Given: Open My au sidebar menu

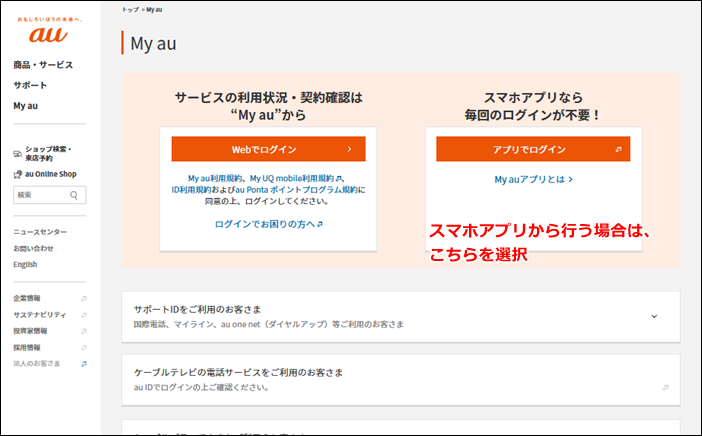Looking at the screenshot, I should [26, 106].
